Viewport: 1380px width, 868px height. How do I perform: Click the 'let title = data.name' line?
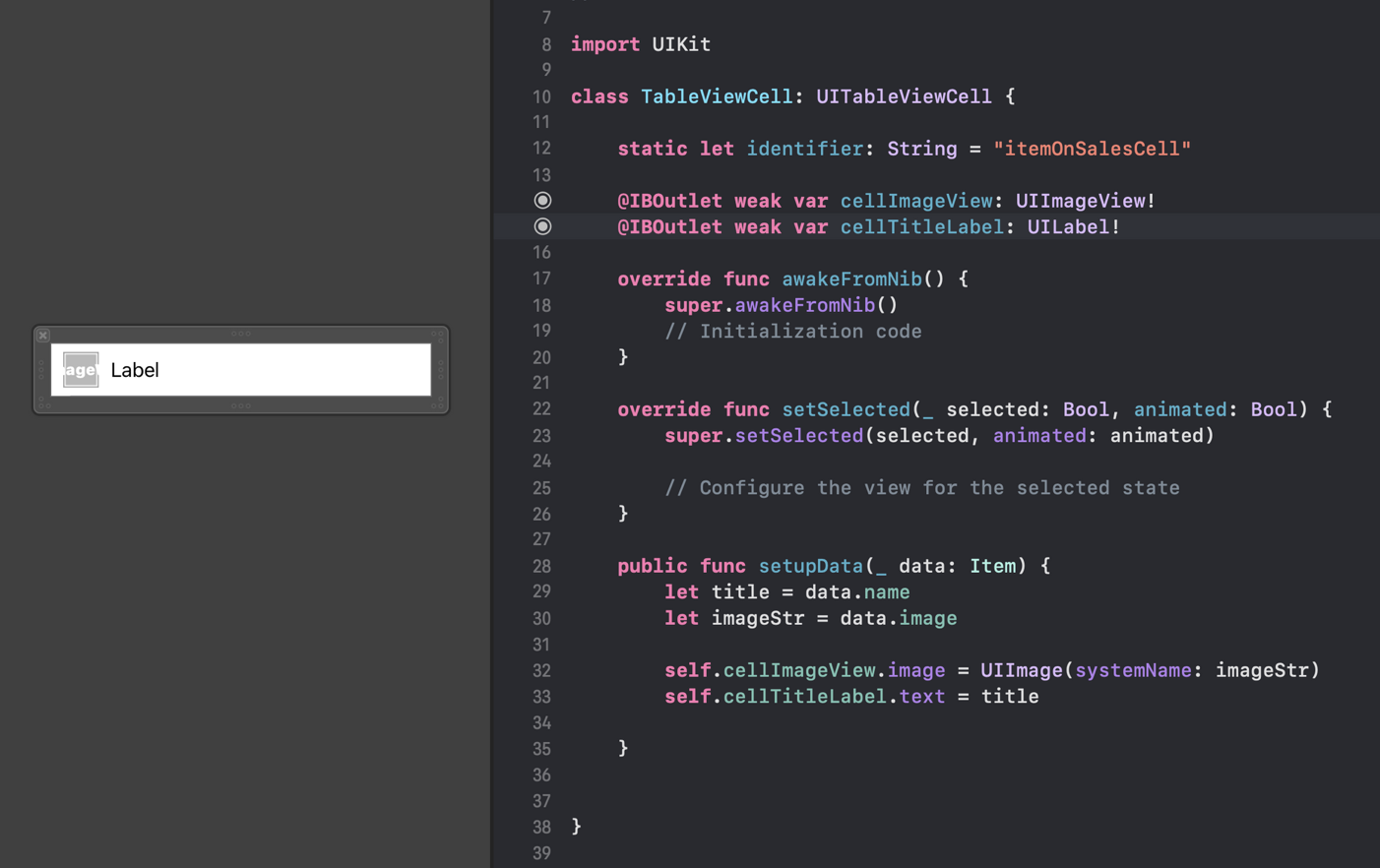point(787,591)
